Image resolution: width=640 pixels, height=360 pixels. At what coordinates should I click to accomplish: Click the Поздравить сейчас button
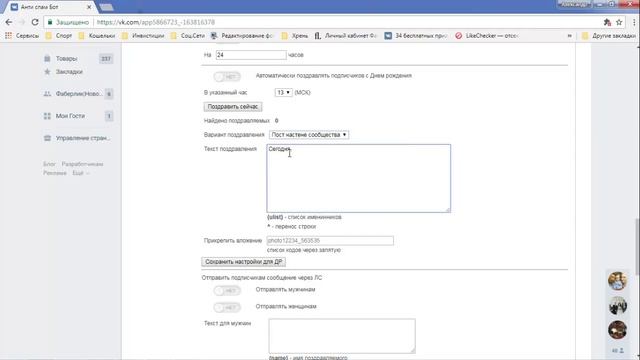click(x=233, y=107)
